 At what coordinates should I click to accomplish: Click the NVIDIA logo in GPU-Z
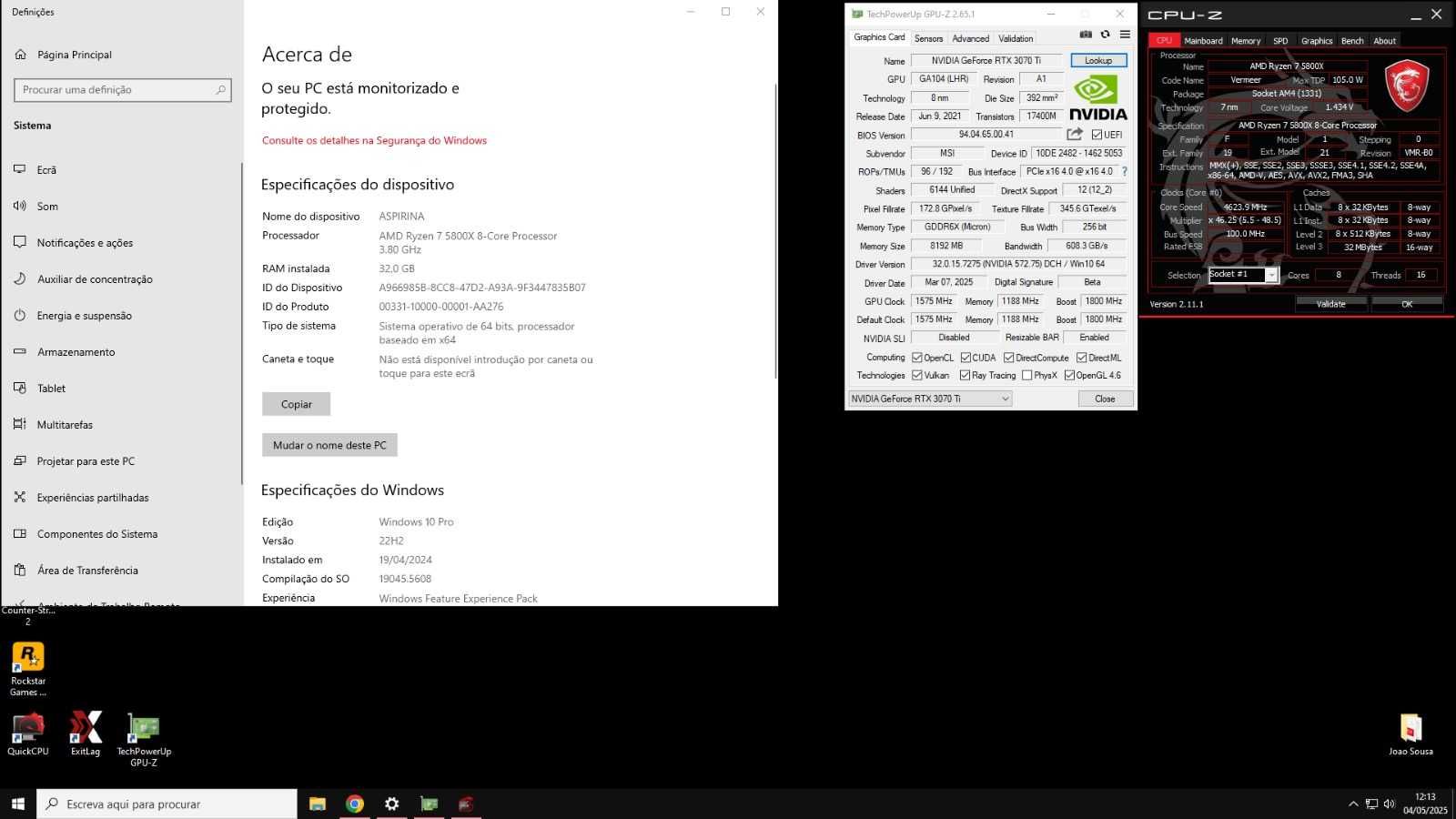click(x=1097, y=97)
